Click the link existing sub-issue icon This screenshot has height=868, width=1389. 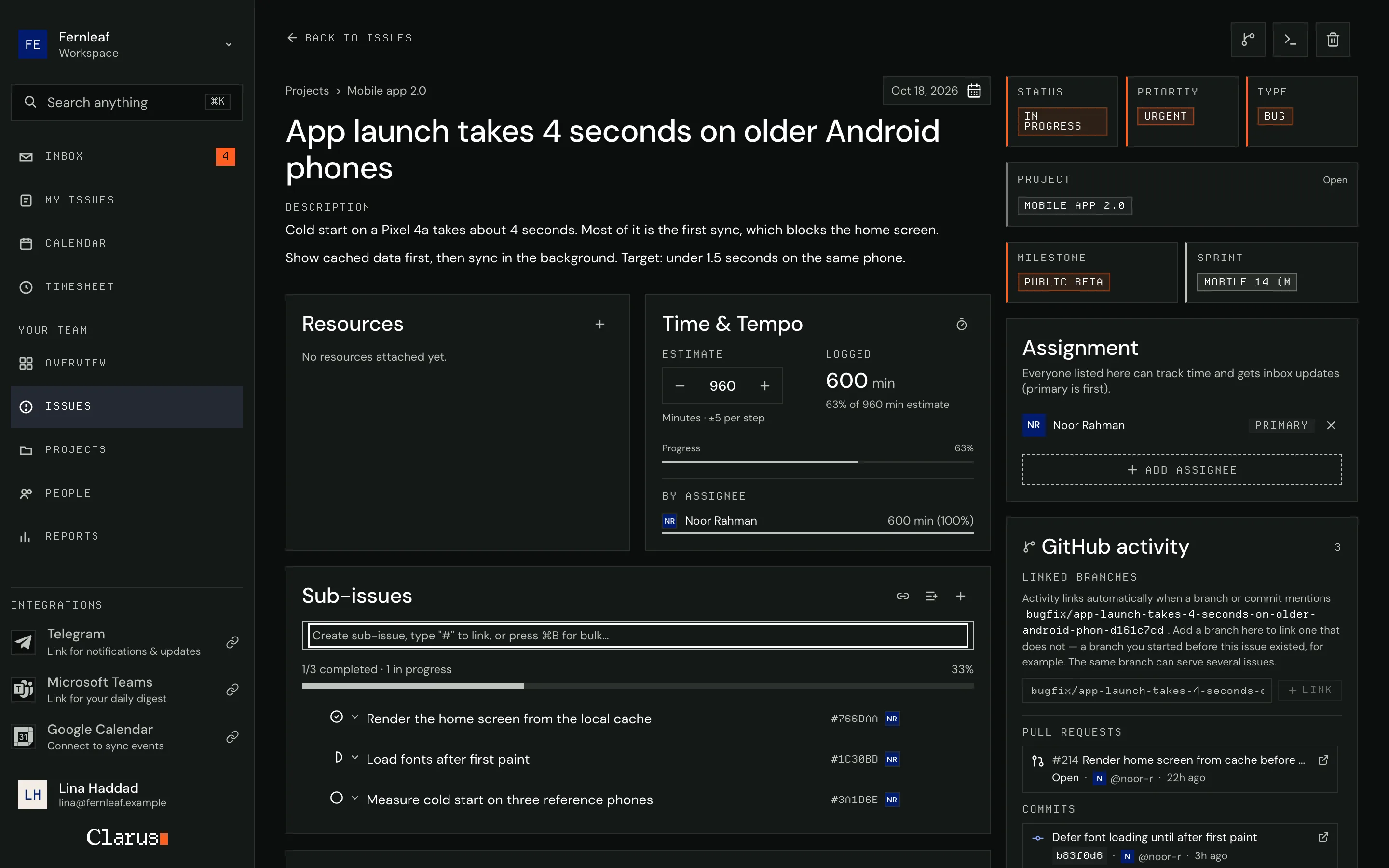pyautogui.click(x=903, y=596)
